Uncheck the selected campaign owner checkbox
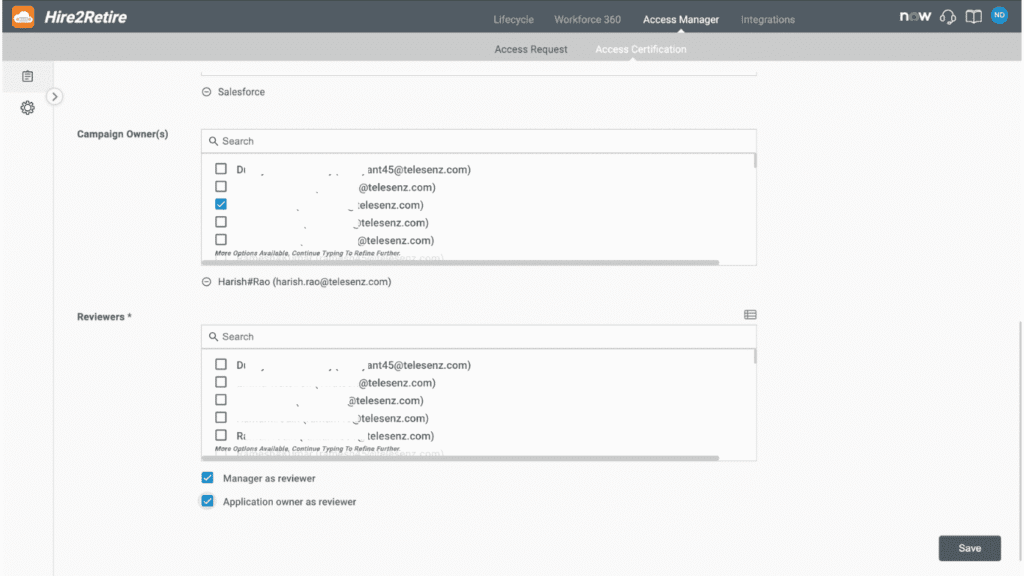Image resolution: width=1024 pixels, height=576 pixels. tap(221, 204)
